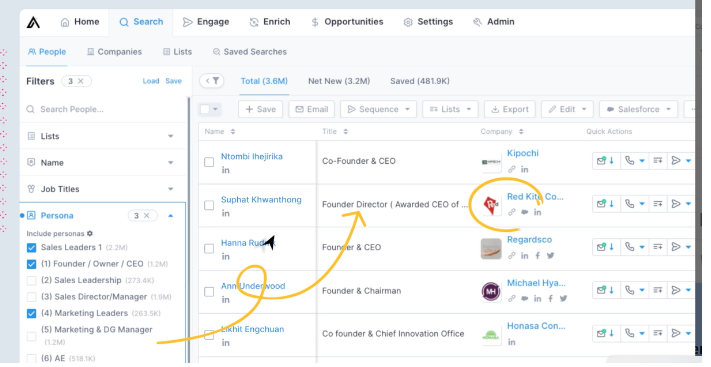Open the Kipochi company link
This screenshot has width=711, height=367.
click(x=523, y=153)
